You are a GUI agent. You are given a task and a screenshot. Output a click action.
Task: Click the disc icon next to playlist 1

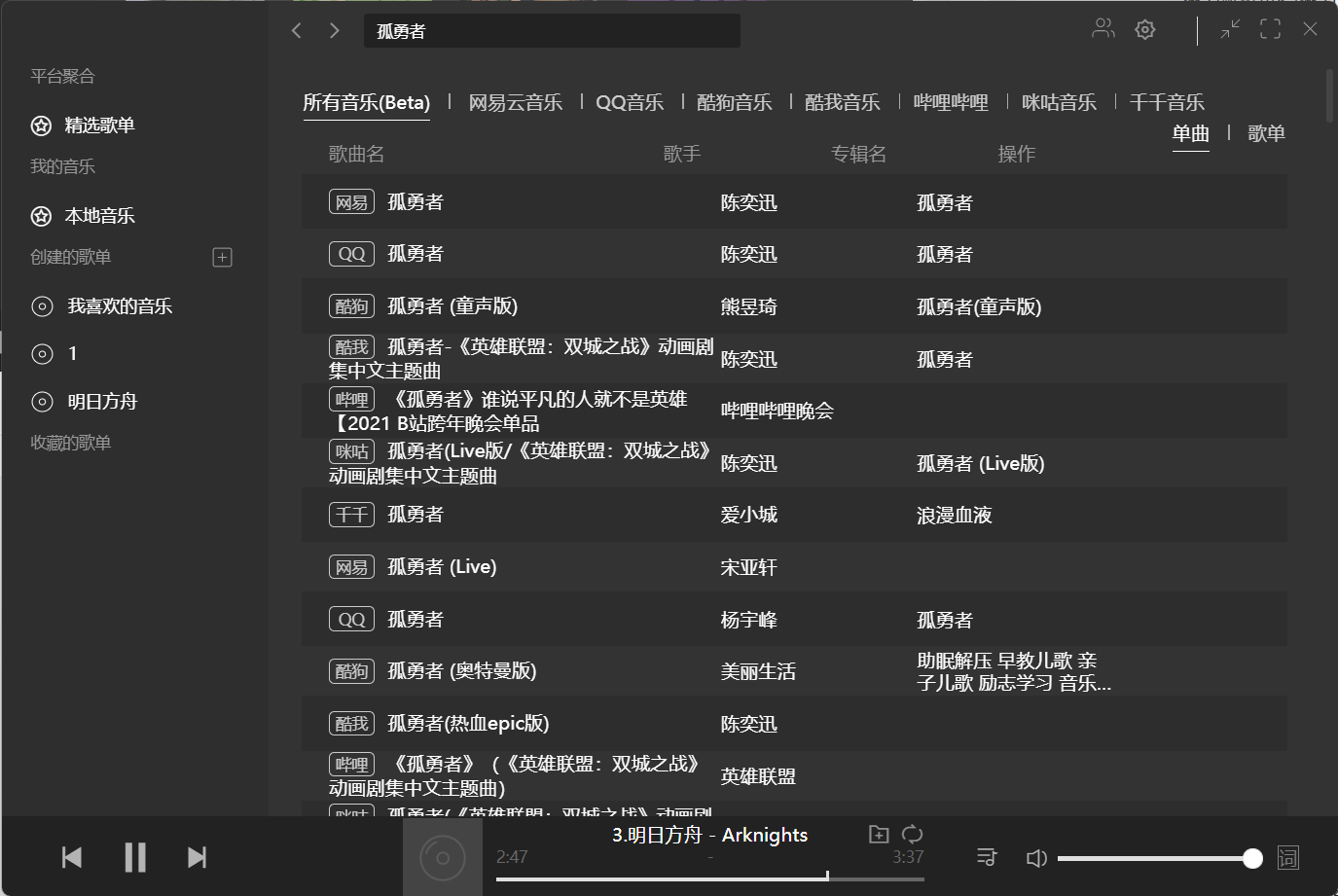(42, 353)
